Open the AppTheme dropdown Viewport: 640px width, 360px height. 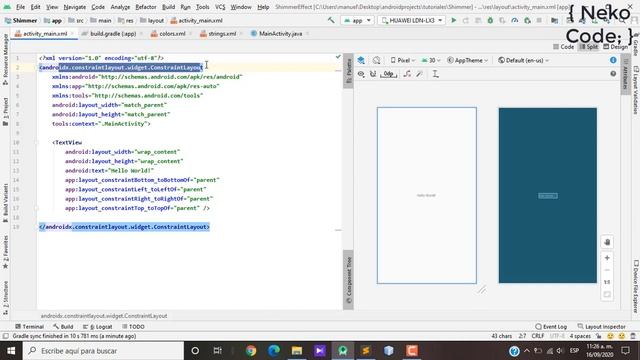tap(467, 60)
